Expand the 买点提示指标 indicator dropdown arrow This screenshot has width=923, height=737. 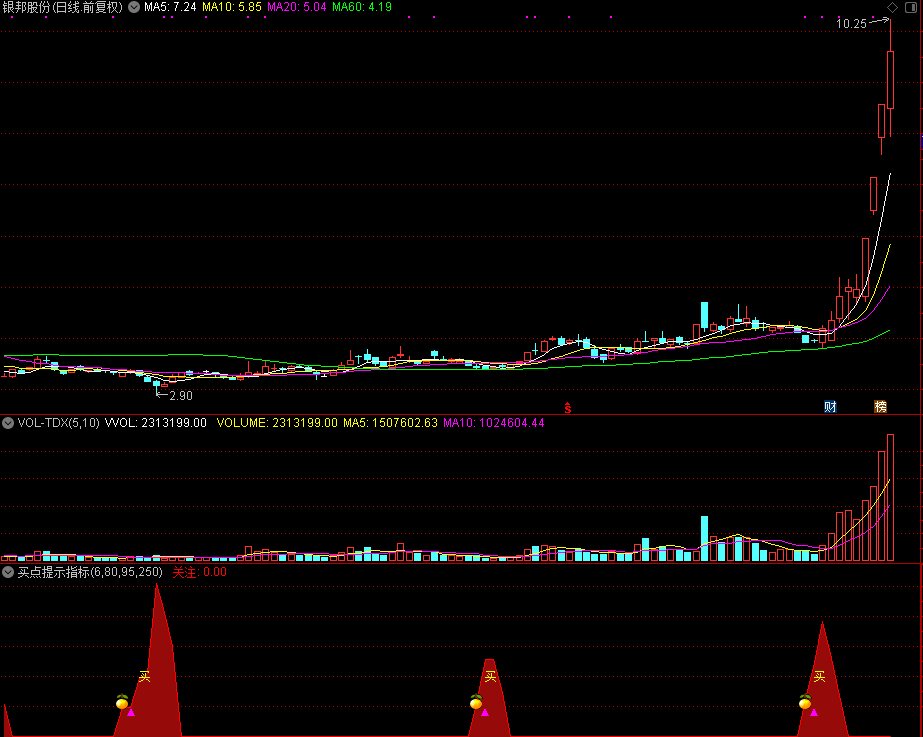click(x=8, y=572)
